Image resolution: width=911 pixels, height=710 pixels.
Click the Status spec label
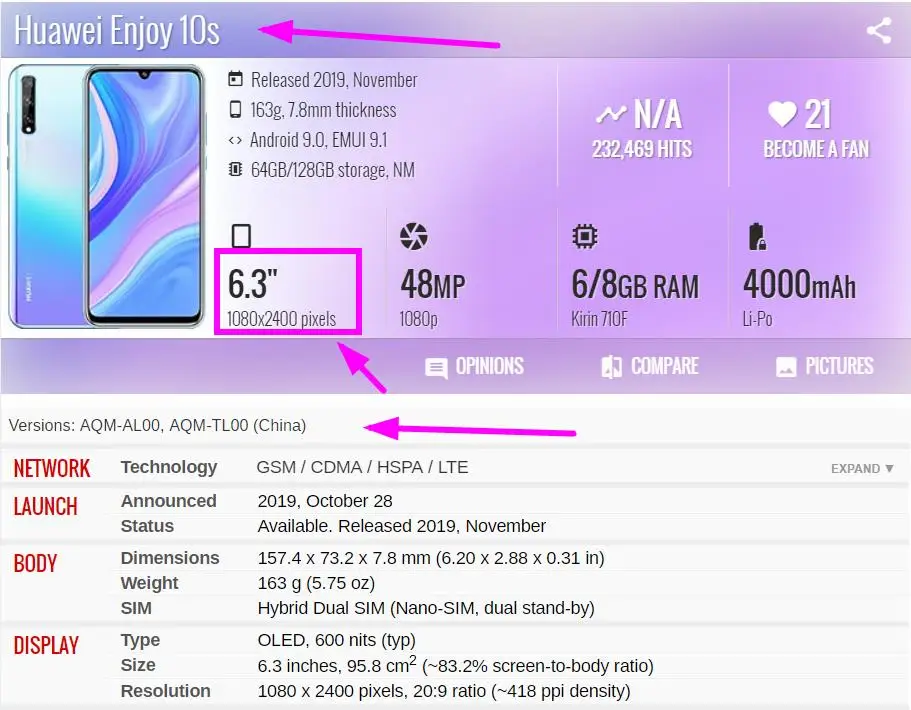[x=148, y=526]
